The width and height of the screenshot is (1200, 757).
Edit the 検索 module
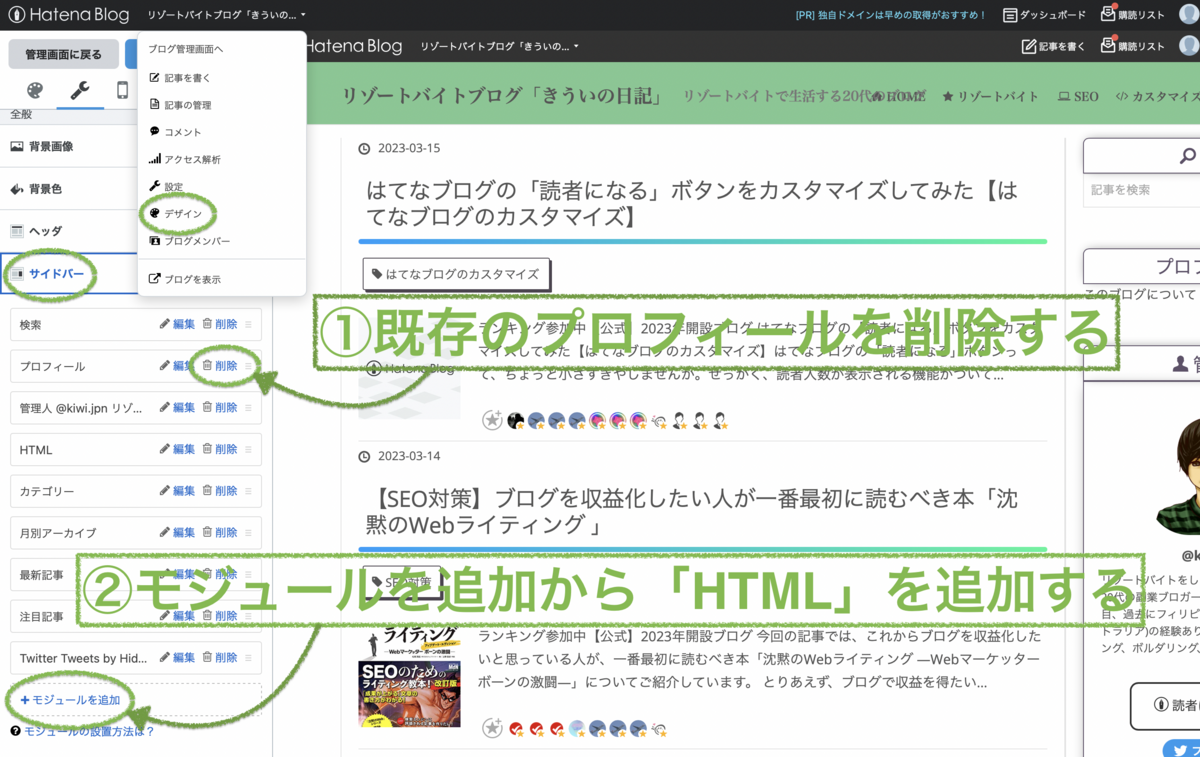(177, 324)
